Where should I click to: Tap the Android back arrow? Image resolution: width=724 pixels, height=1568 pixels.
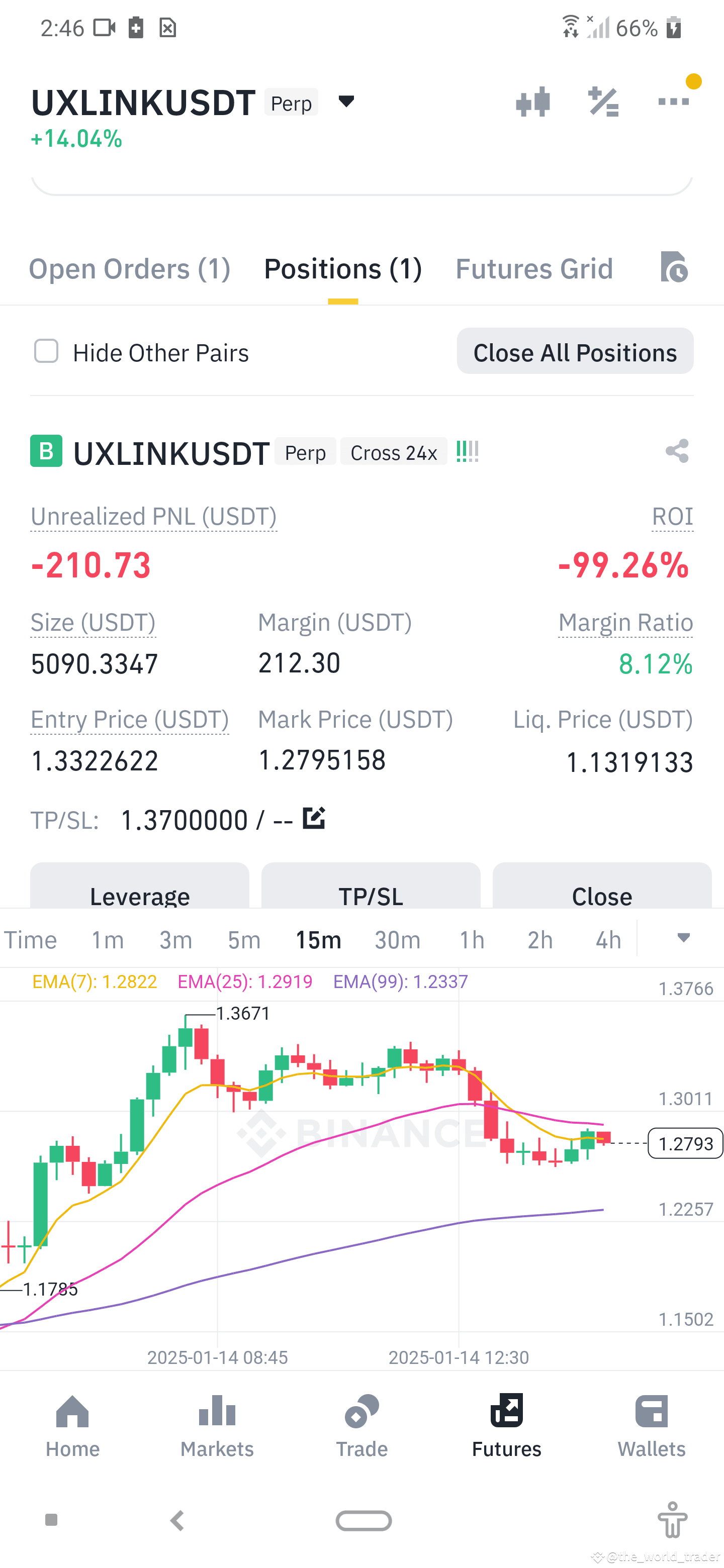pyautogui.click(x=177, y=1521)
